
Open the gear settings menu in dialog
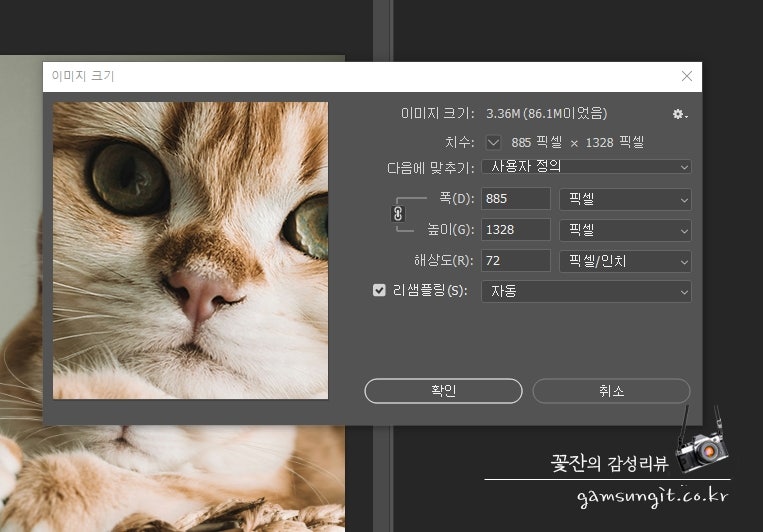coord(680,114)
